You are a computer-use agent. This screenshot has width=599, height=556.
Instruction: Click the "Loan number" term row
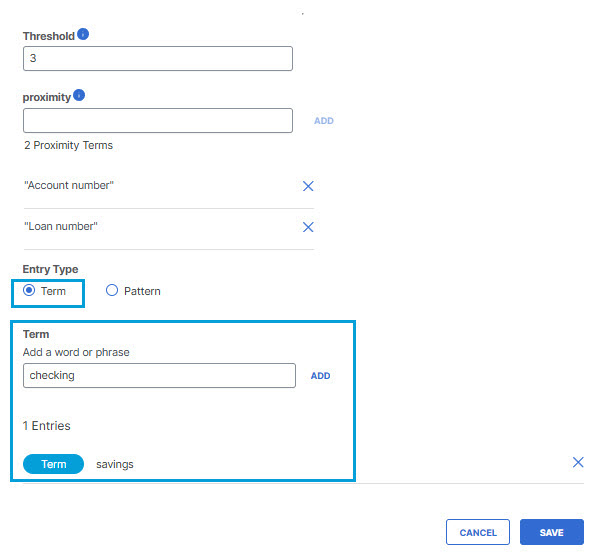[x=169, y=227]
